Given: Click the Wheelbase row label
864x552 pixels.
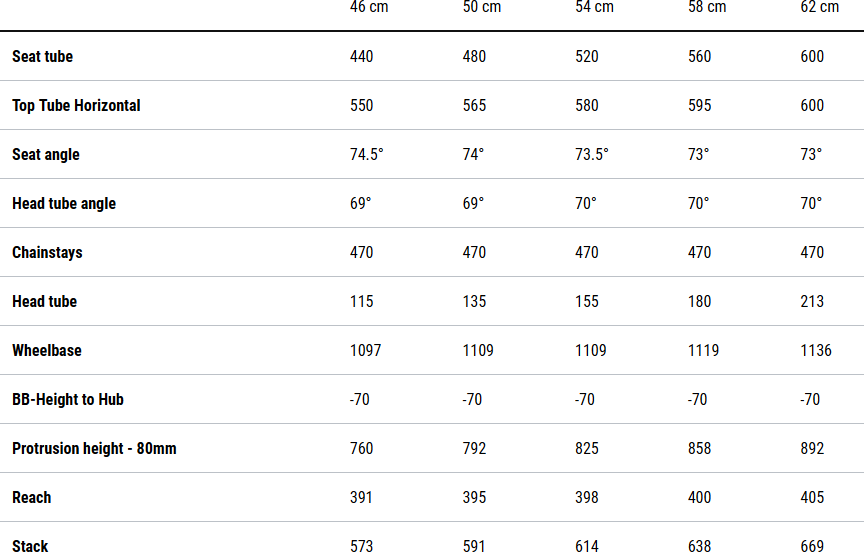Looking at the screenshot, I should click(47, 350).
